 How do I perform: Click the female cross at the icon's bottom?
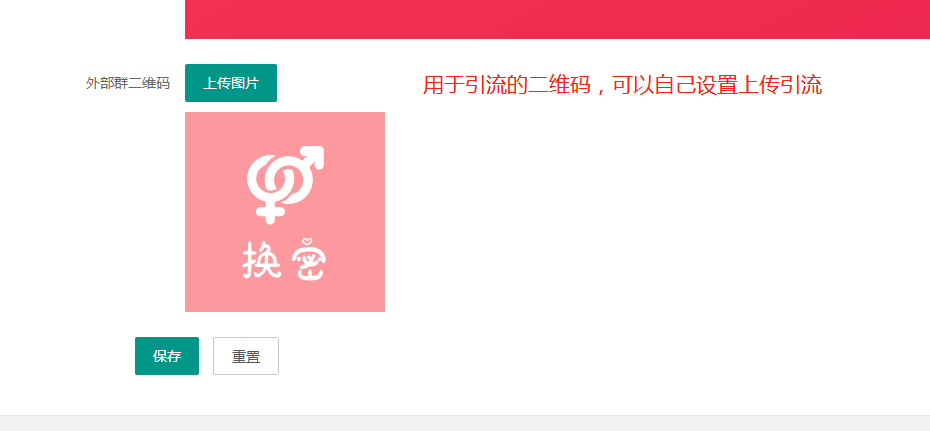coord(270,213)
